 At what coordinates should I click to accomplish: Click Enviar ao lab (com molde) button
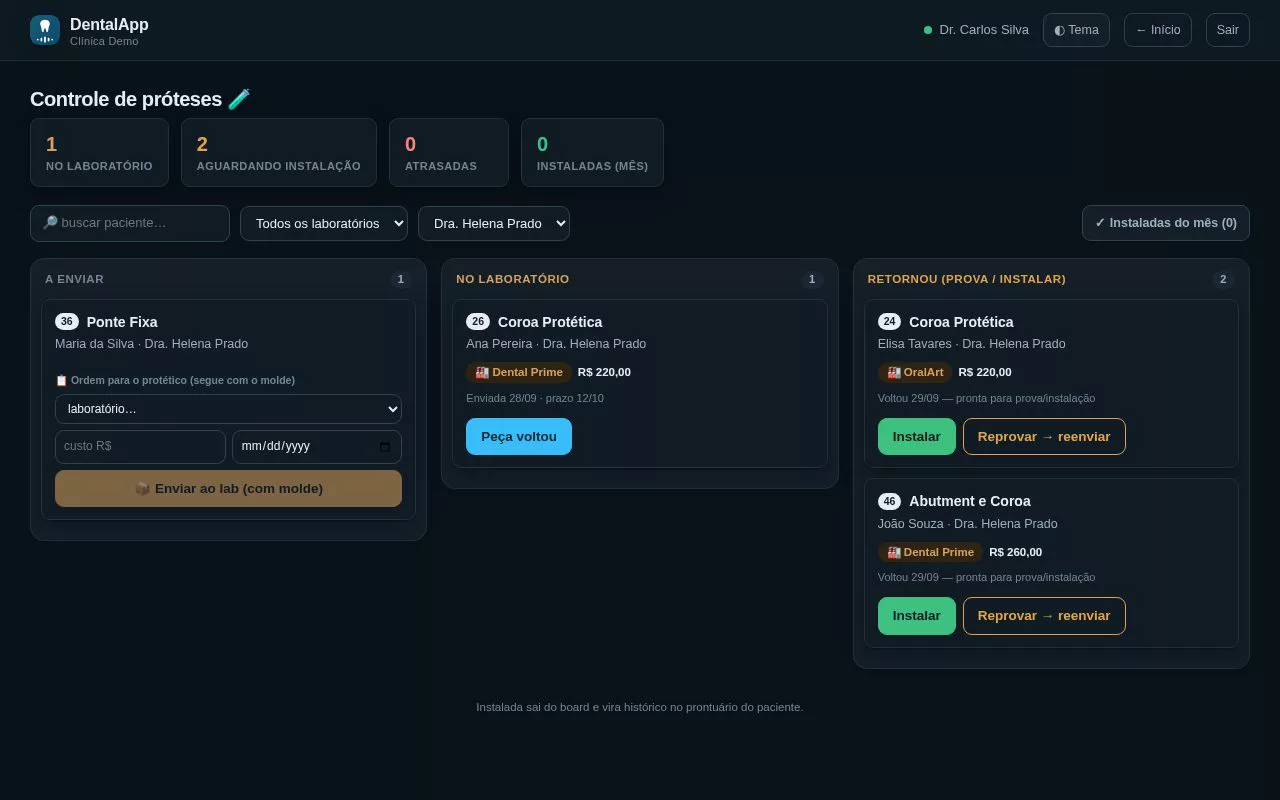coord(228,488)
